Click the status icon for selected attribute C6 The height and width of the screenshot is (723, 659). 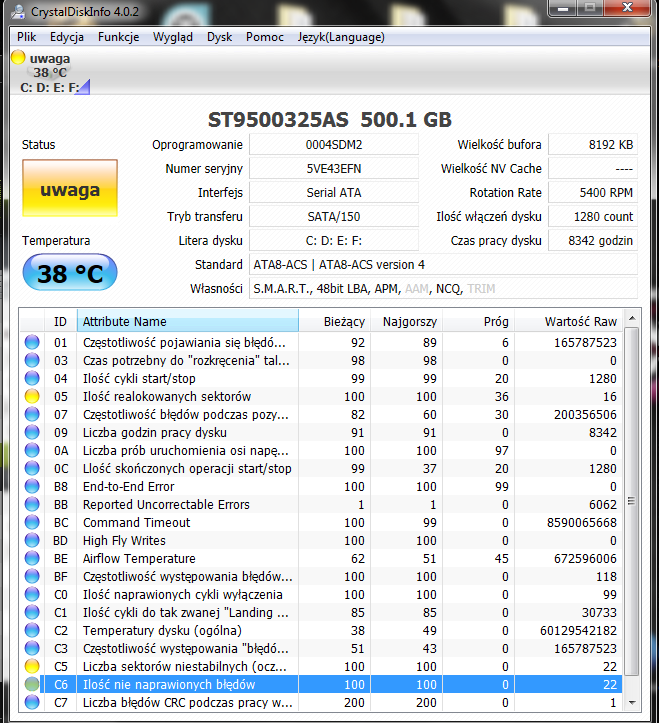coord(32,684)
